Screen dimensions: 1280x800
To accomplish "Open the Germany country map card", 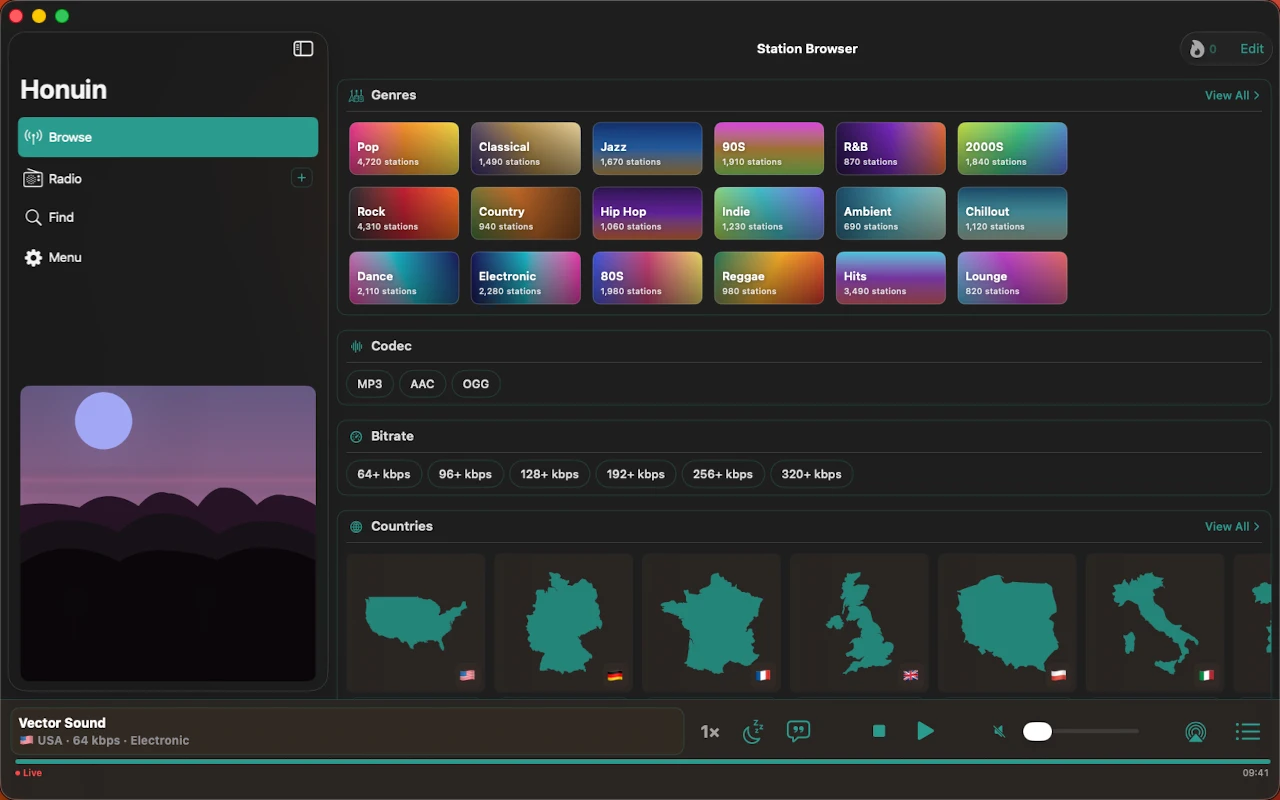I will (564, 622).
